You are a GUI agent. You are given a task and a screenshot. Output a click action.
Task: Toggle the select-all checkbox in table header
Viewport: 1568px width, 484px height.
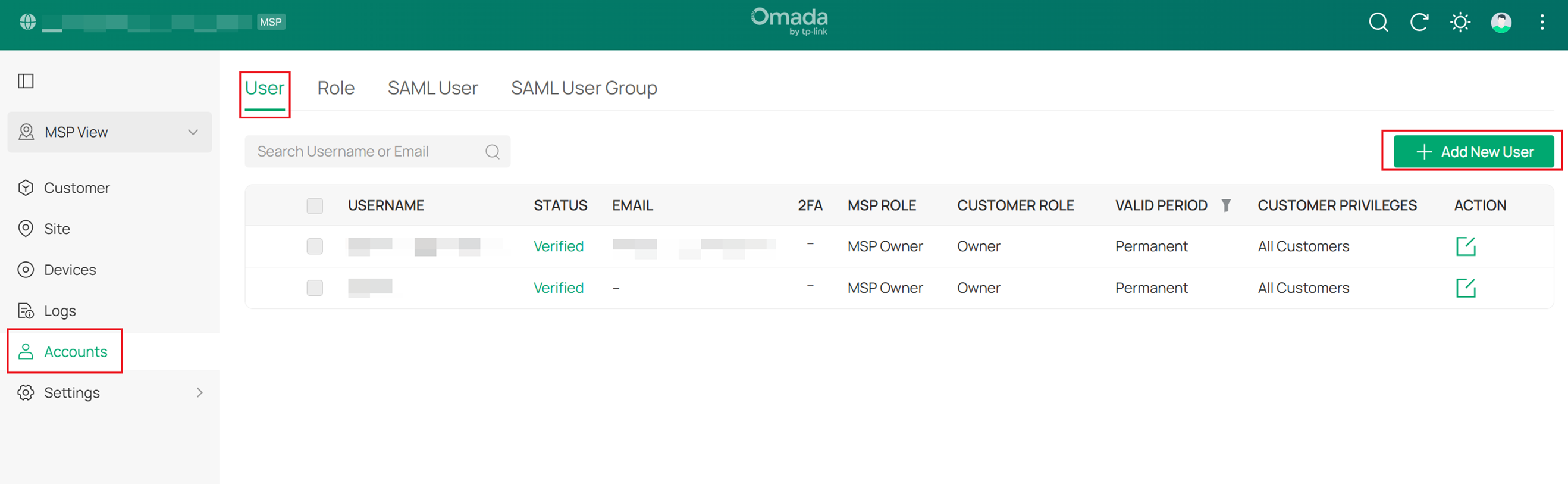coord(315,206)
